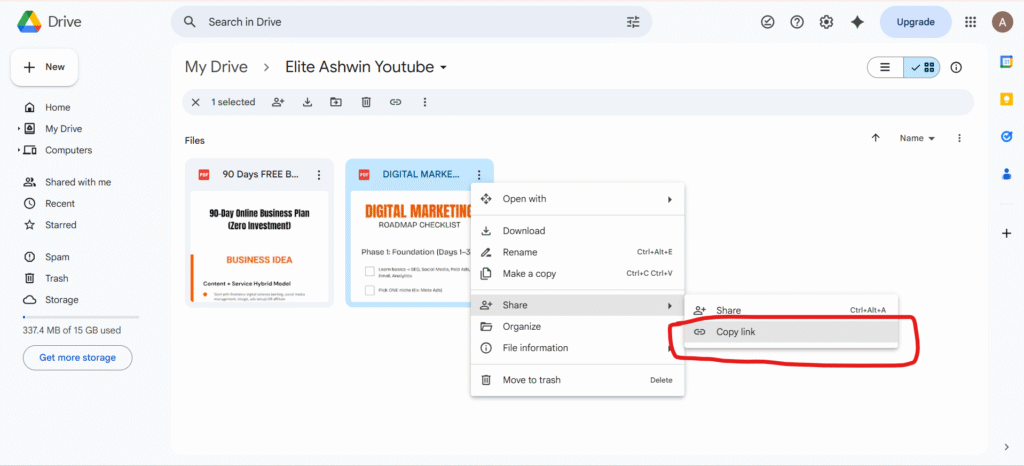Click the storage usage bar

80,317
